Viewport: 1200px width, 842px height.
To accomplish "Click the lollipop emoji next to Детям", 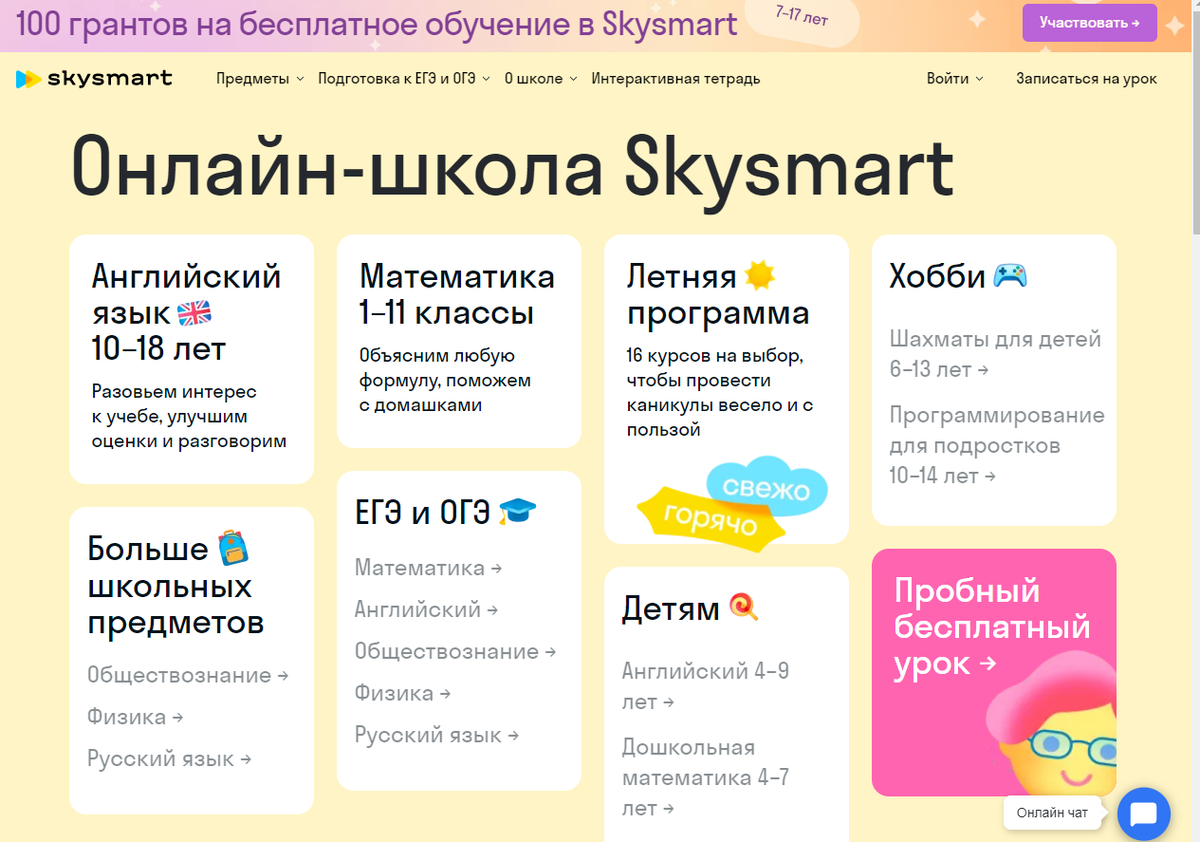I will click(x=743, y=606).
